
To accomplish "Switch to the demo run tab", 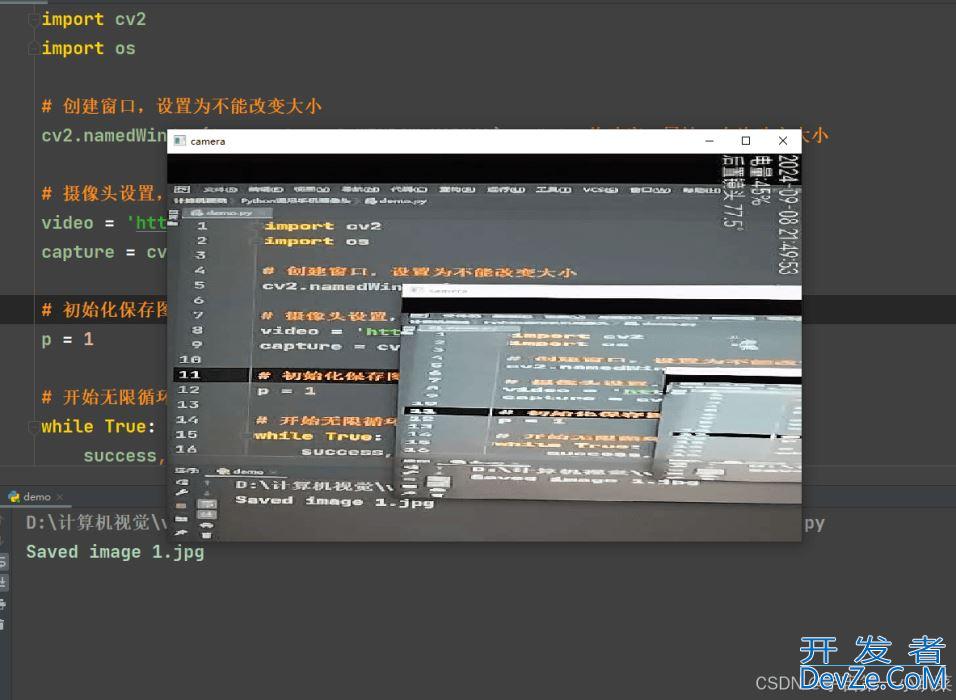I will (36, 497).
